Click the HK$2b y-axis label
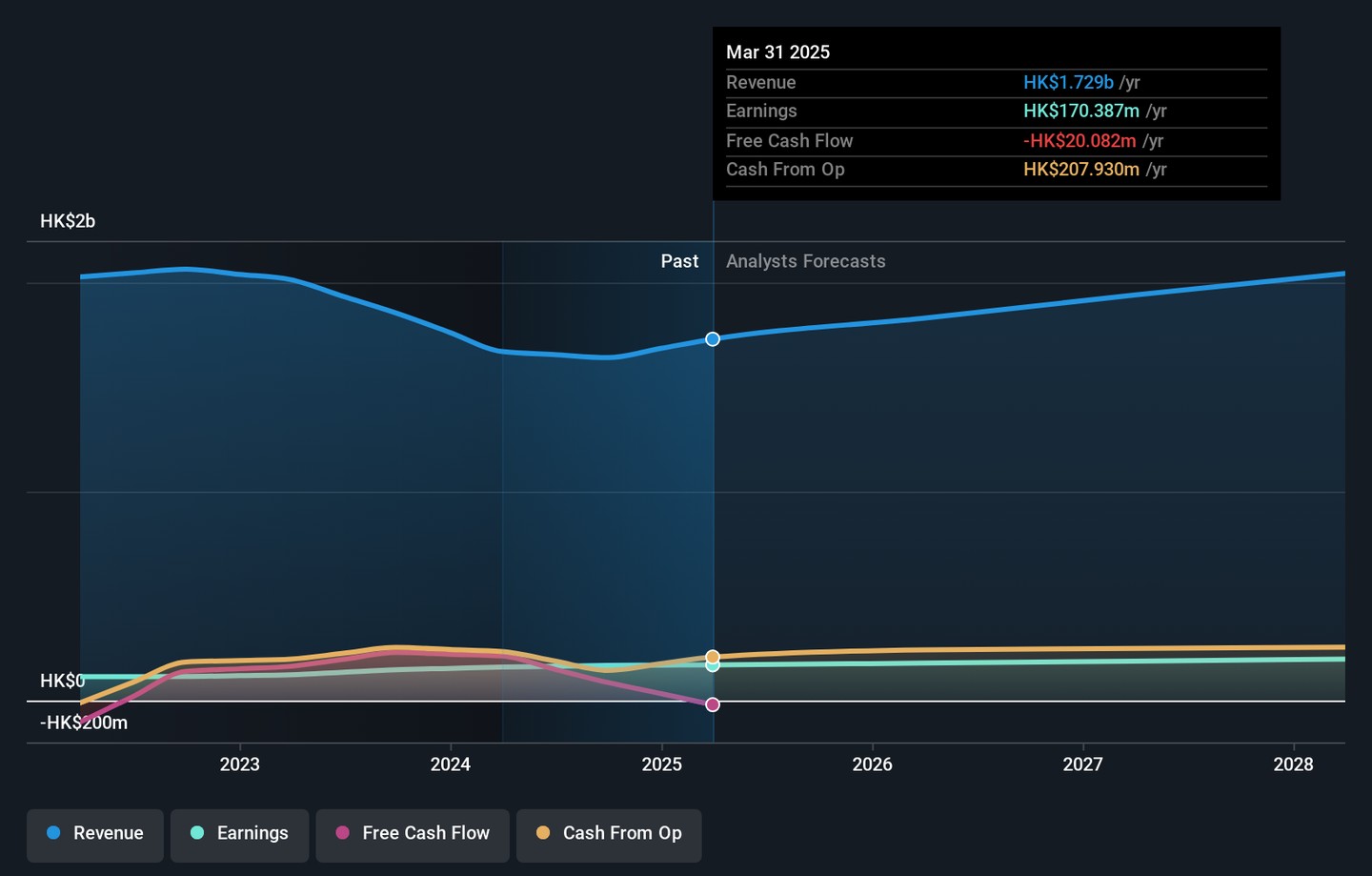Screen dimensions: 1372x876 (68, 221)
